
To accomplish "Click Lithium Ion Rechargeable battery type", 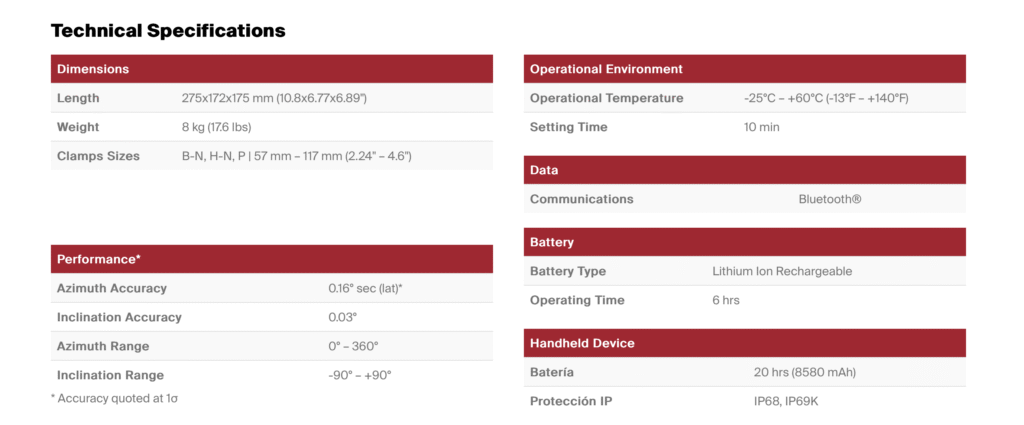I will click(782, 271).
